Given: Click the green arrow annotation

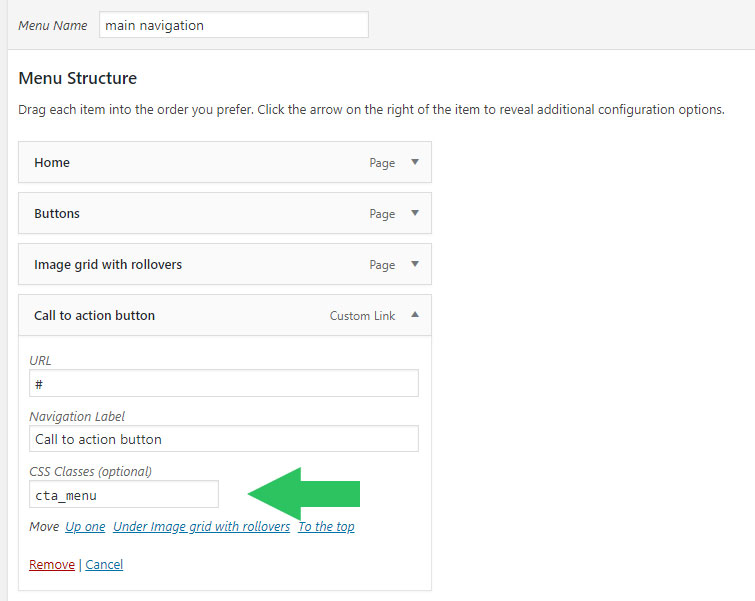Looking at the screenshot, I should pos(304,494).
